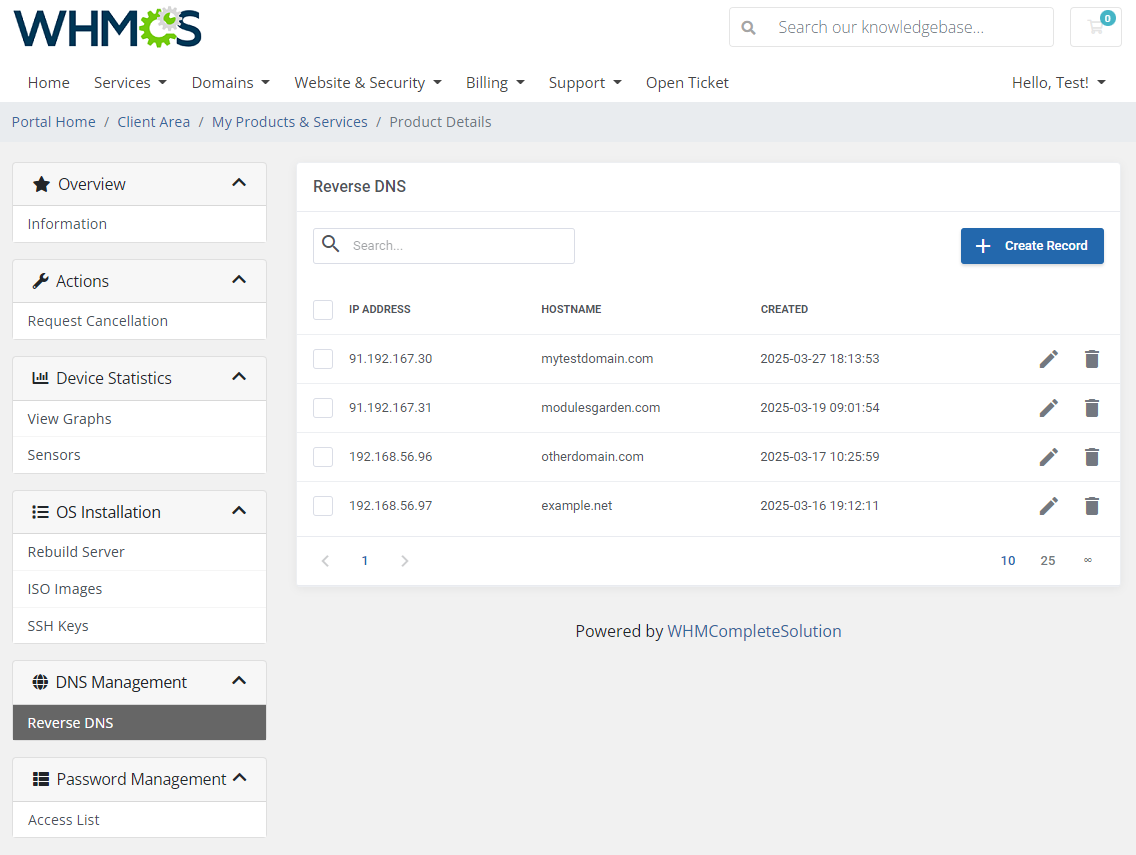Open the WHMCompleteSolution link

tap(755, 631)
